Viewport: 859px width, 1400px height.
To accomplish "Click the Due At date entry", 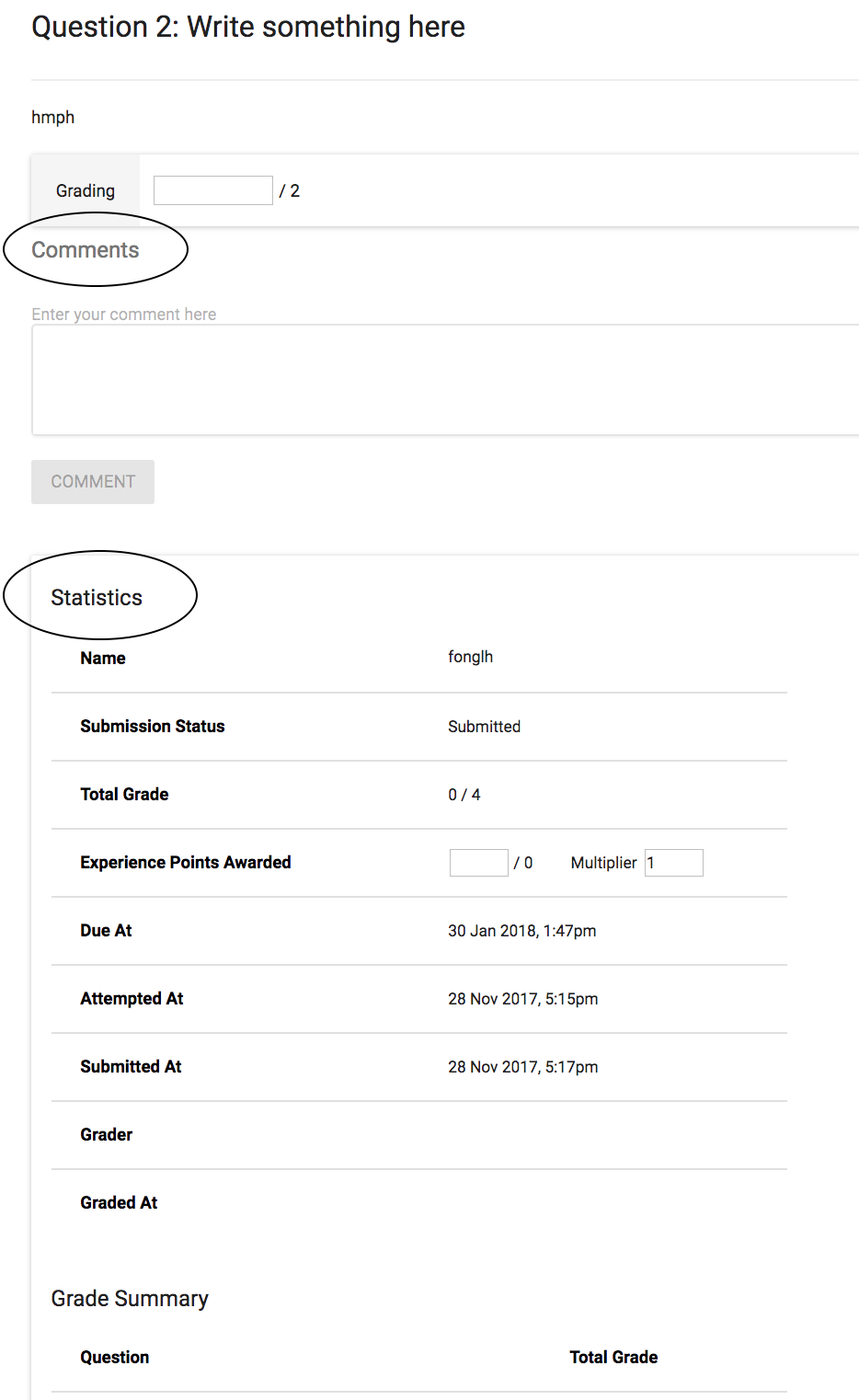I will [x=521, y=930].
